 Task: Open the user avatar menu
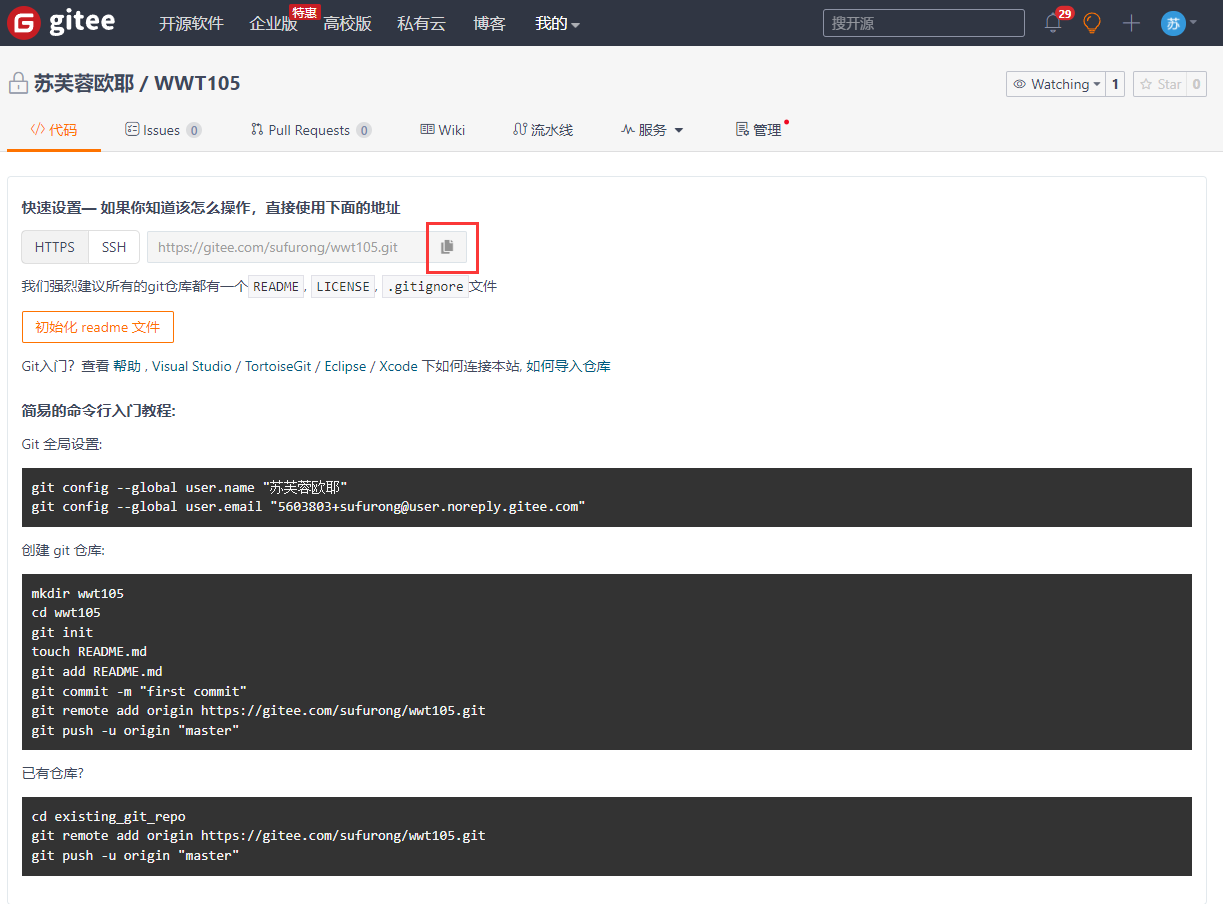pyautogui.click(x=1178, y=23)
